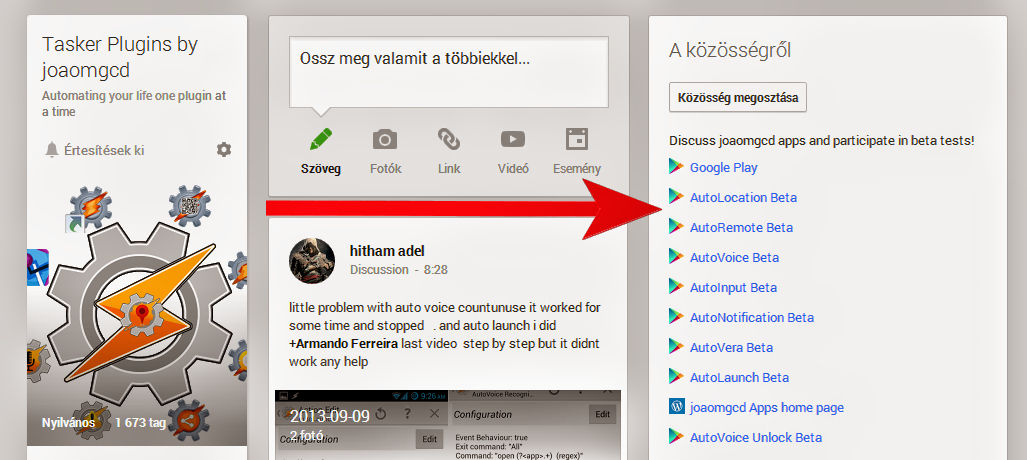Click the A közösségről heading

click(730, 50)
